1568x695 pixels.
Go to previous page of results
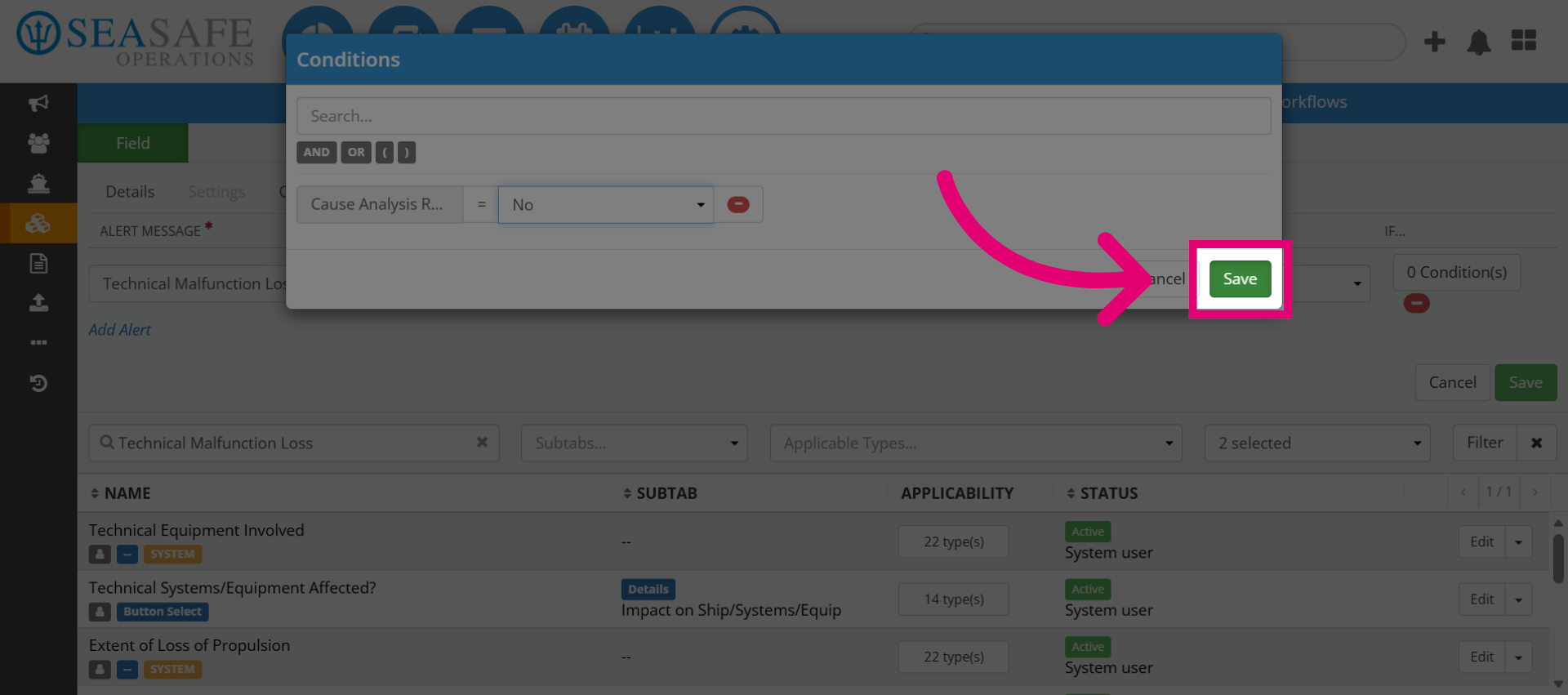click(x=1463, y=492)
